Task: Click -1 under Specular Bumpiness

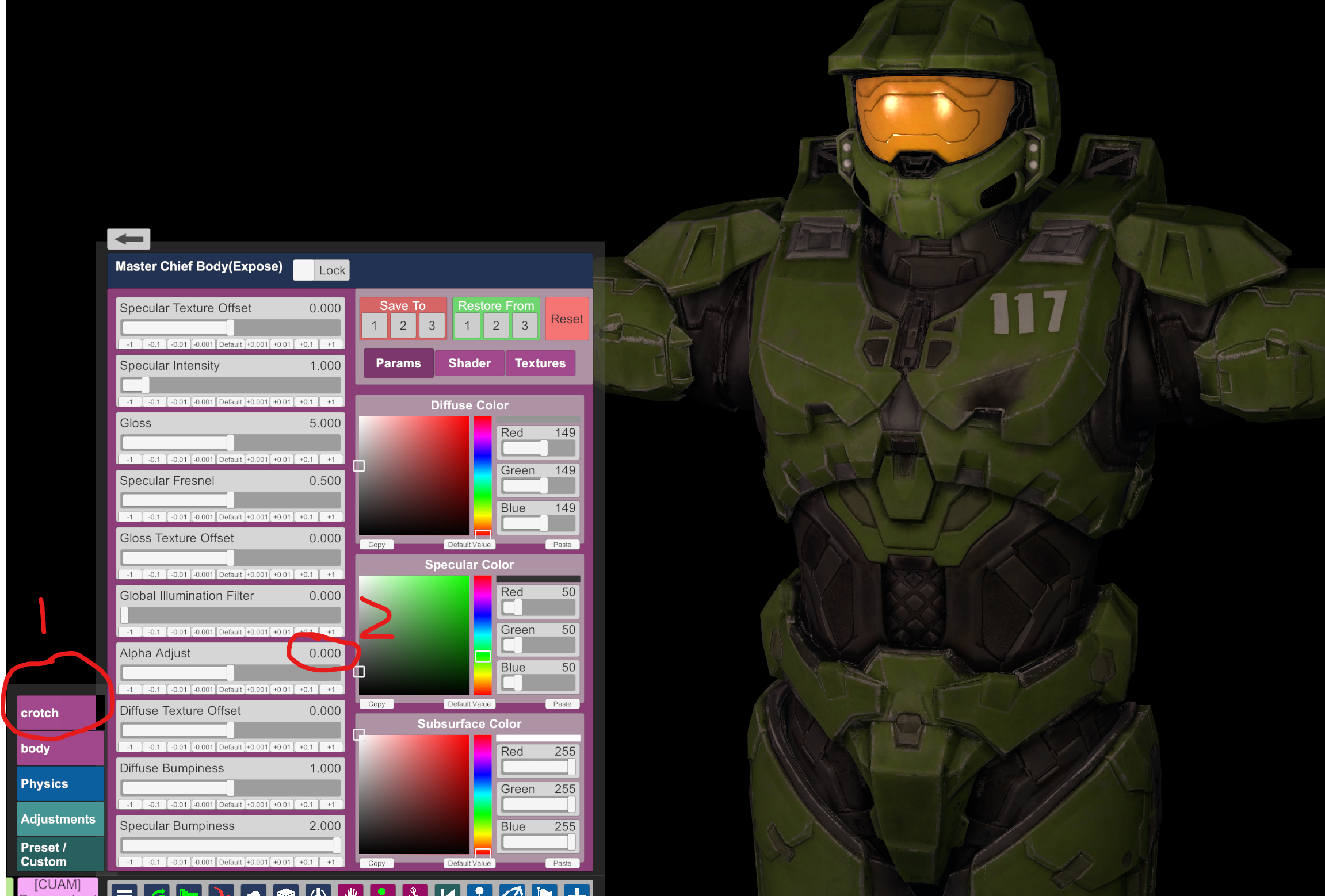Action: click(x=130, y=862)
